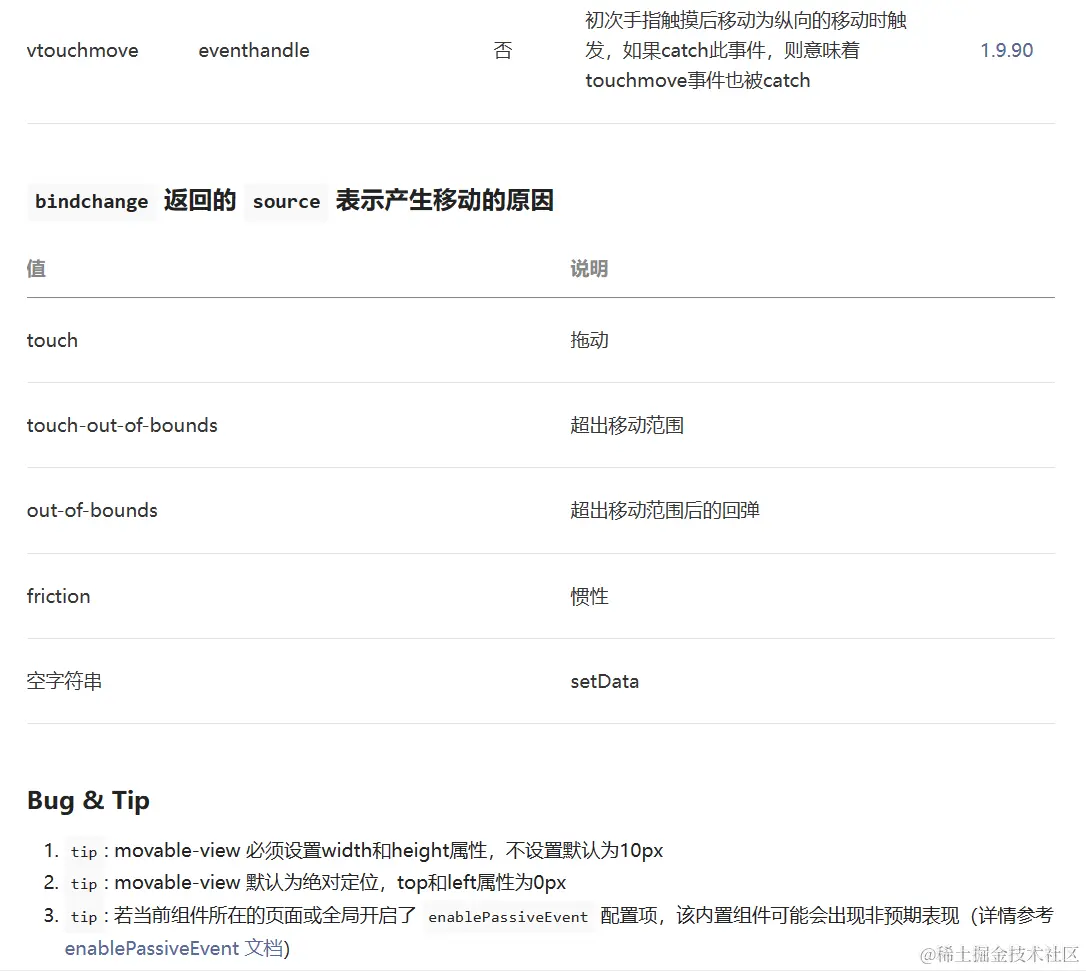The height and width of the screenshot is (971, 1086).
Task: Click the Bug & Tip heading
Action: 89,801
